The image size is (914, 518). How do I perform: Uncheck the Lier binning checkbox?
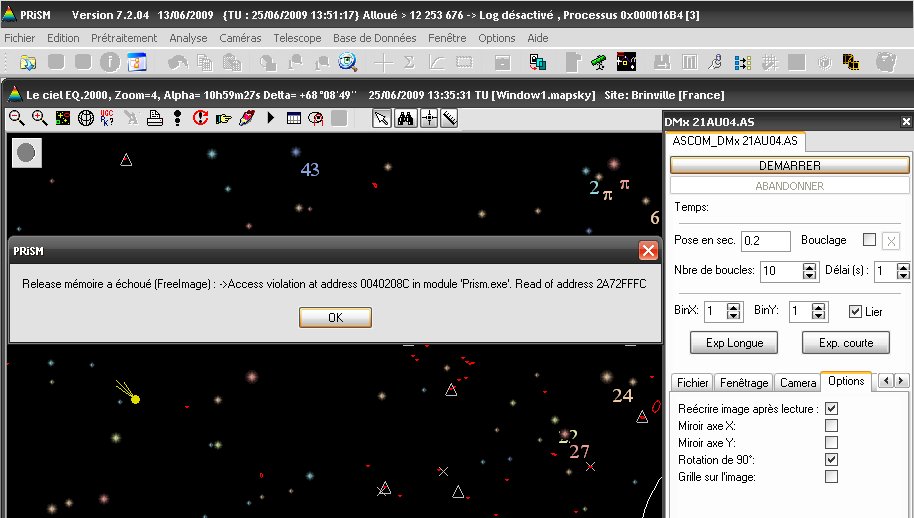pos(855,311)
